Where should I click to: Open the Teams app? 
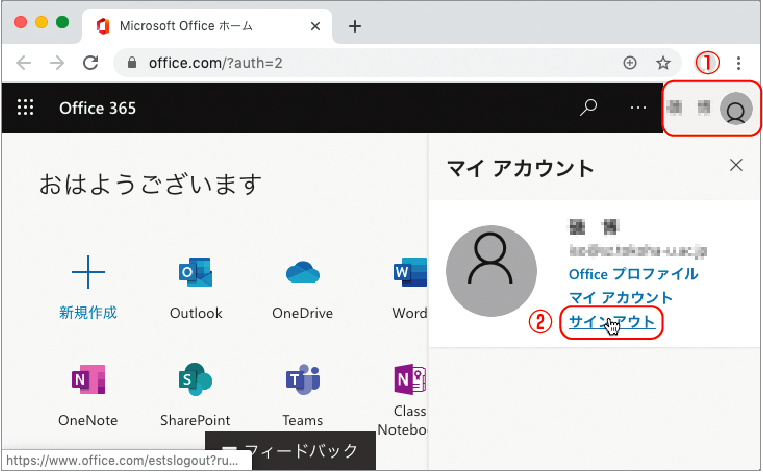[302, 381]
